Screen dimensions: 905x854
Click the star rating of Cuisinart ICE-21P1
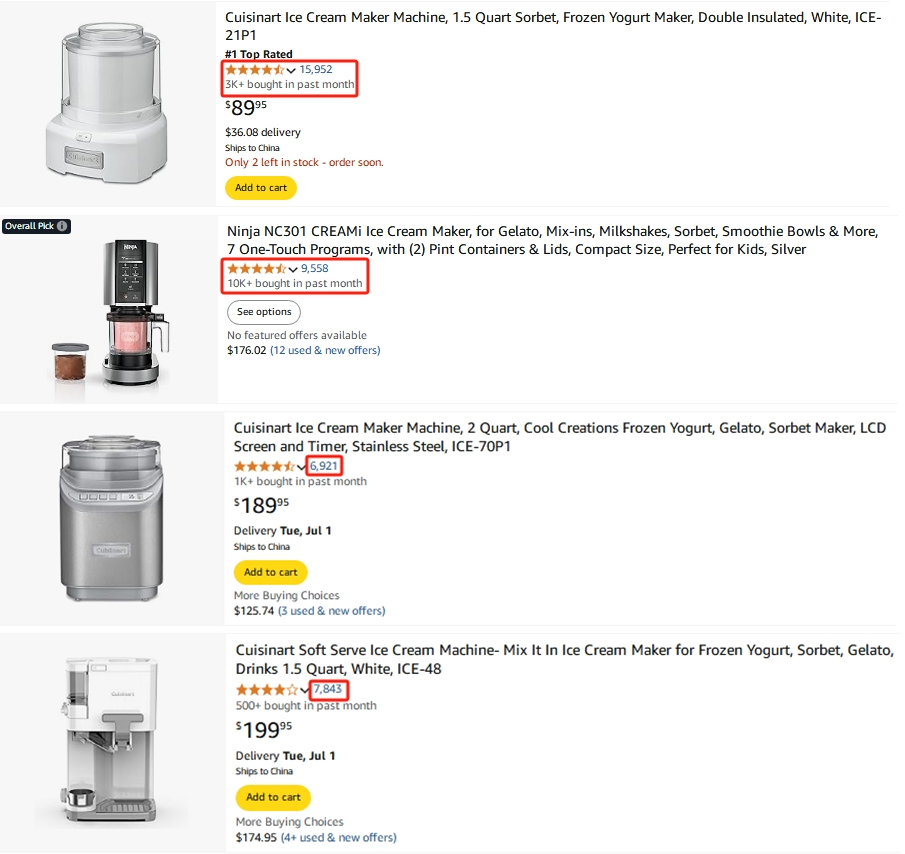pyautogui.click(x=255, y=70)
